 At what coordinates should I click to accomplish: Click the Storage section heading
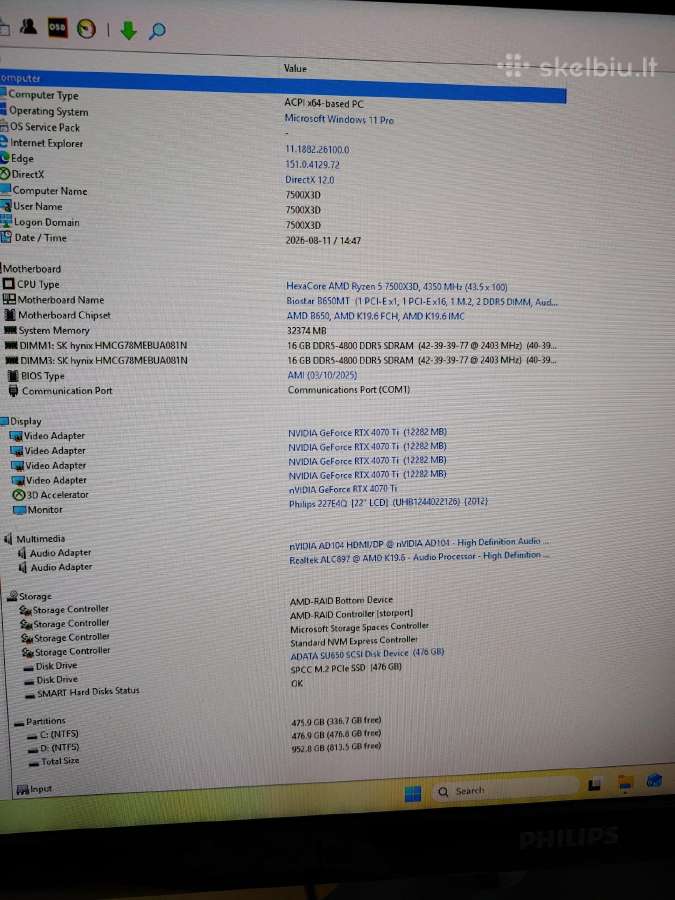tap(35, 596)
